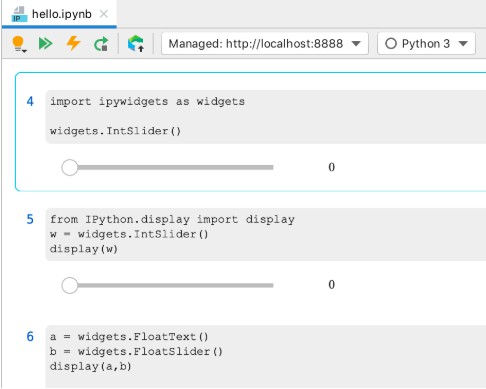Click the lightbulb intention actions icon
Viewport: 486px width, 389px height.
pos(18,43)
